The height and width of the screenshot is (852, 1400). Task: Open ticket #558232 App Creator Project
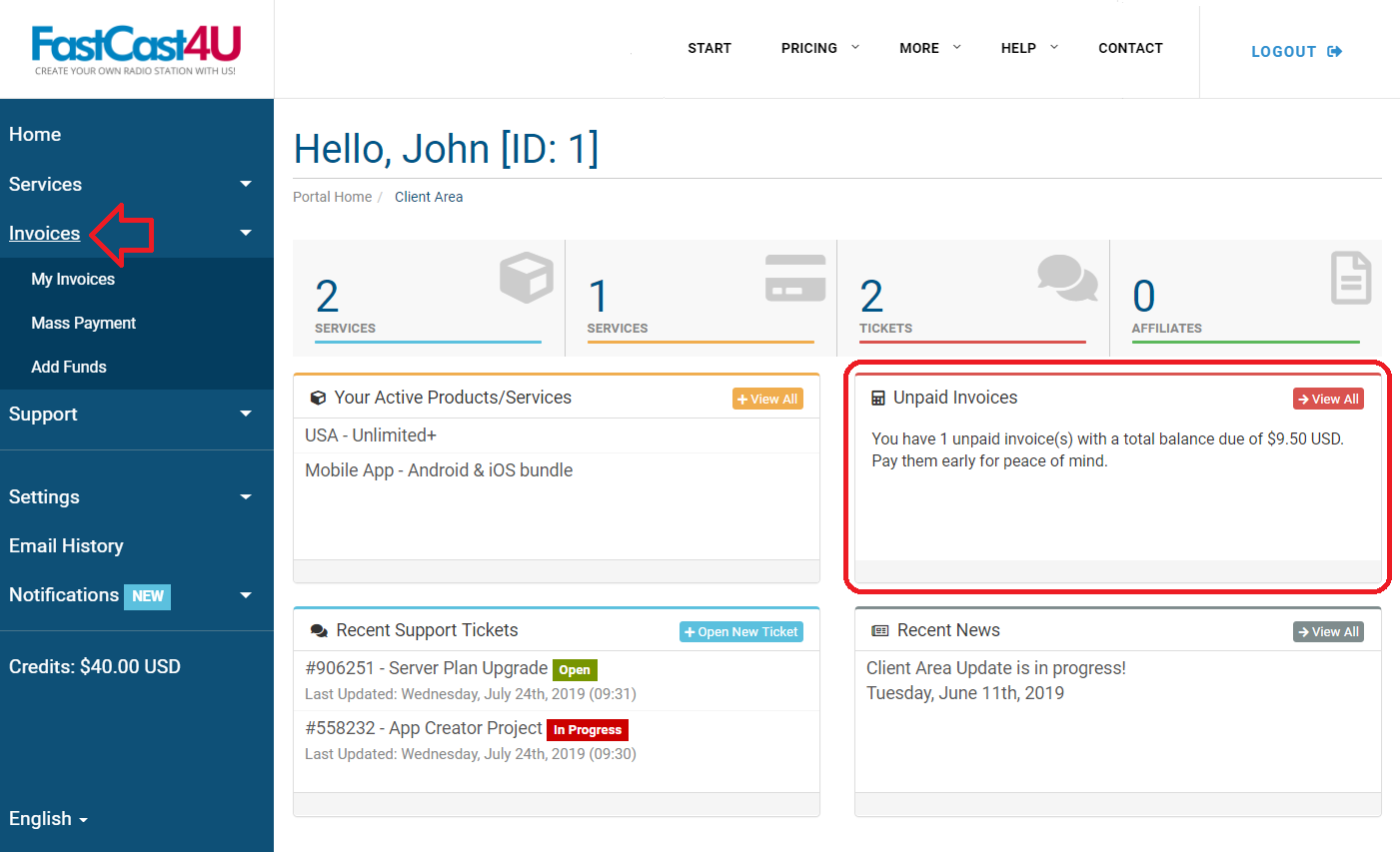[x=424, y=728]
